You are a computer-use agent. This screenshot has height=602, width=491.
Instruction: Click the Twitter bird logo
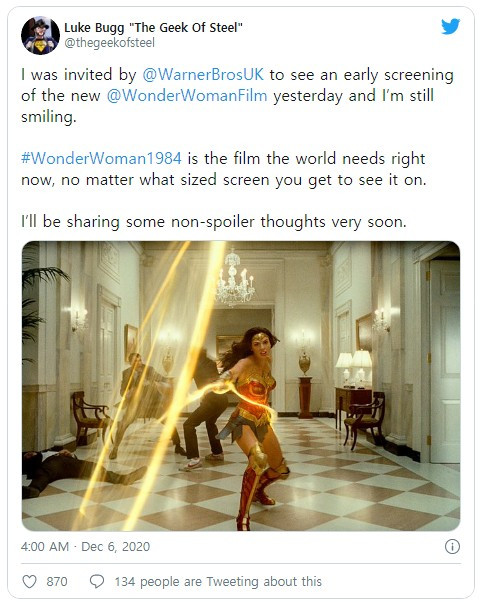[x=450, y=26]
